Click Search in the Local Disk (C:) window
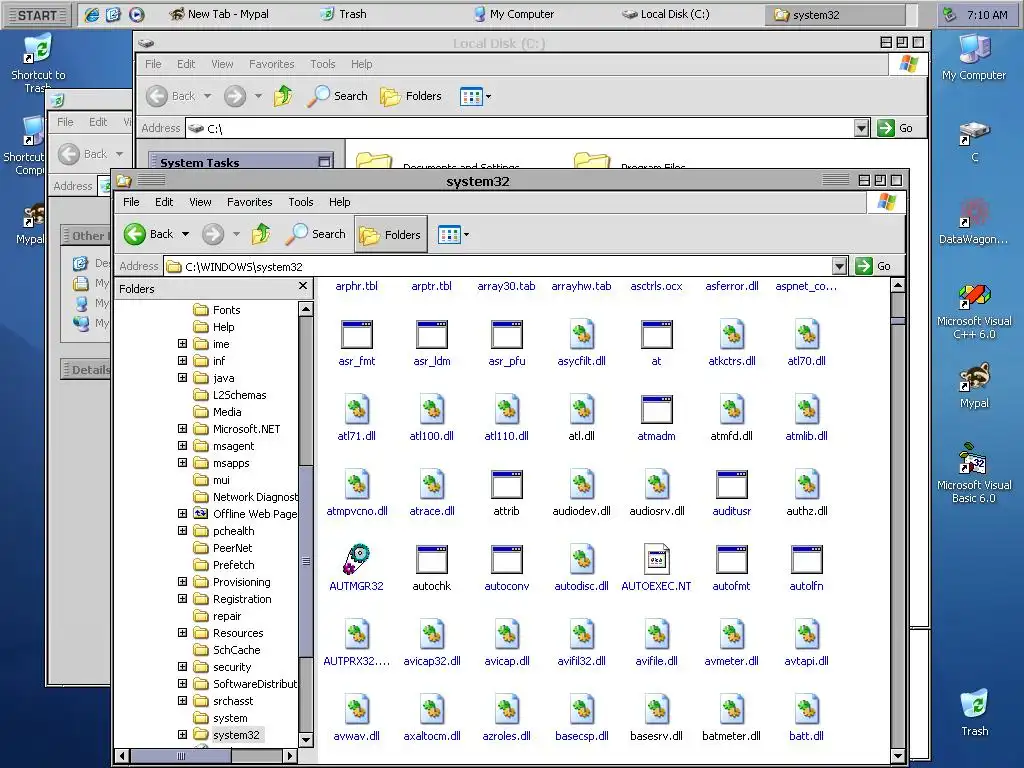The width and height of the screenshot is (1024, 768). click(338, 96)
